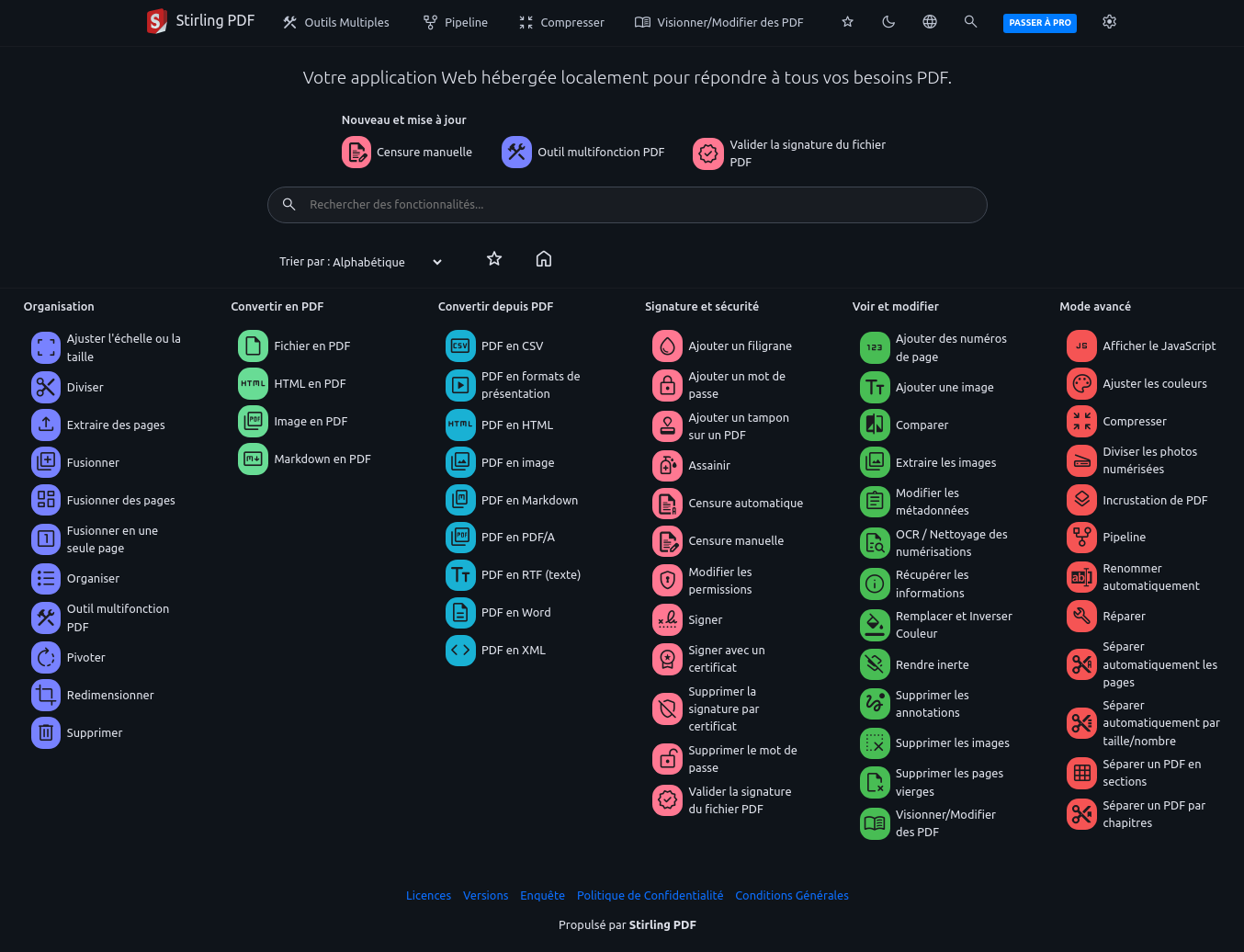Click the home view icon below search
This screenshot has width=1244, height=952.
[x=544, y=259]
